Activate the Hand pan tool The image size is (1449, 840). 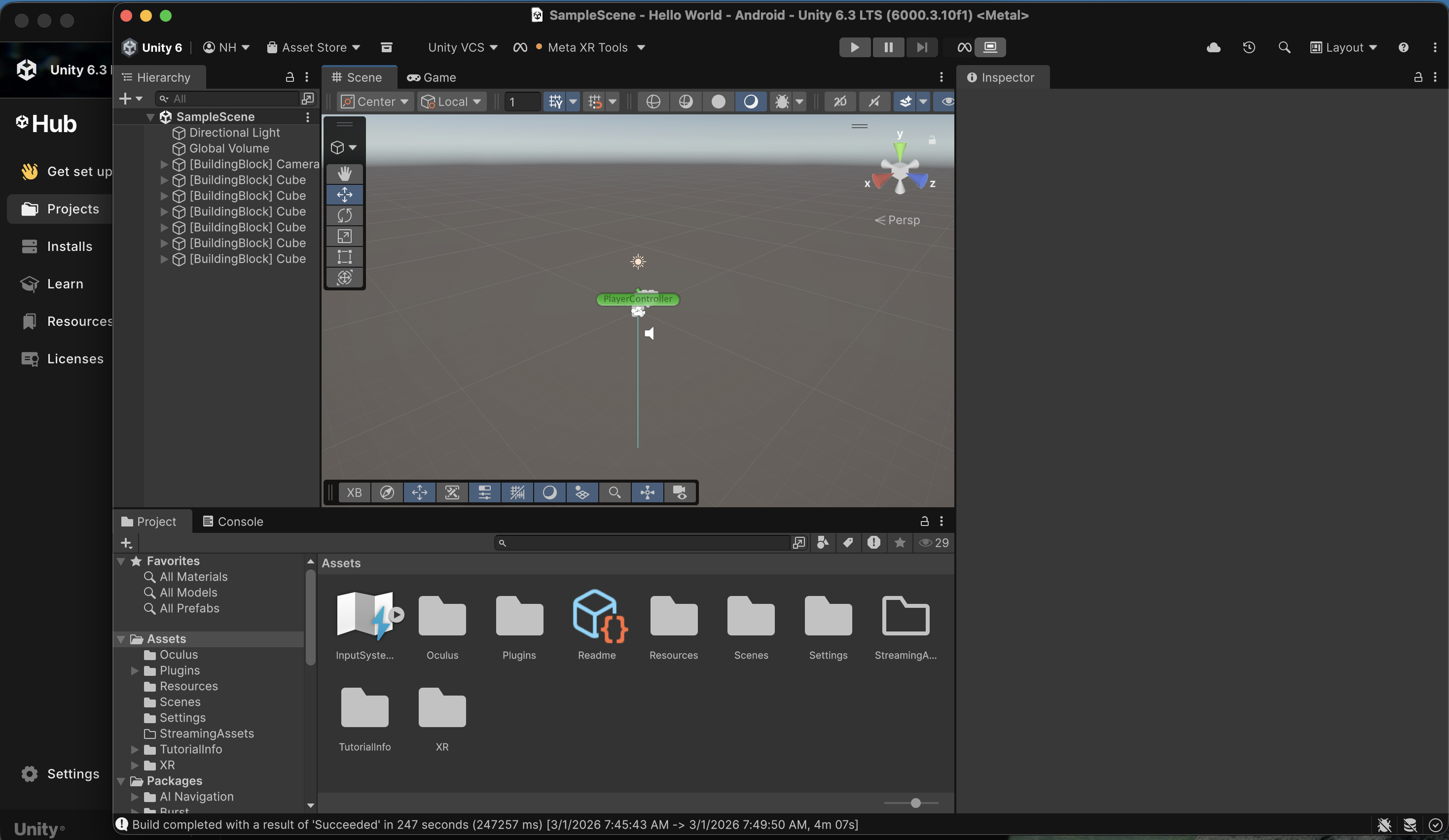[344, 174]
